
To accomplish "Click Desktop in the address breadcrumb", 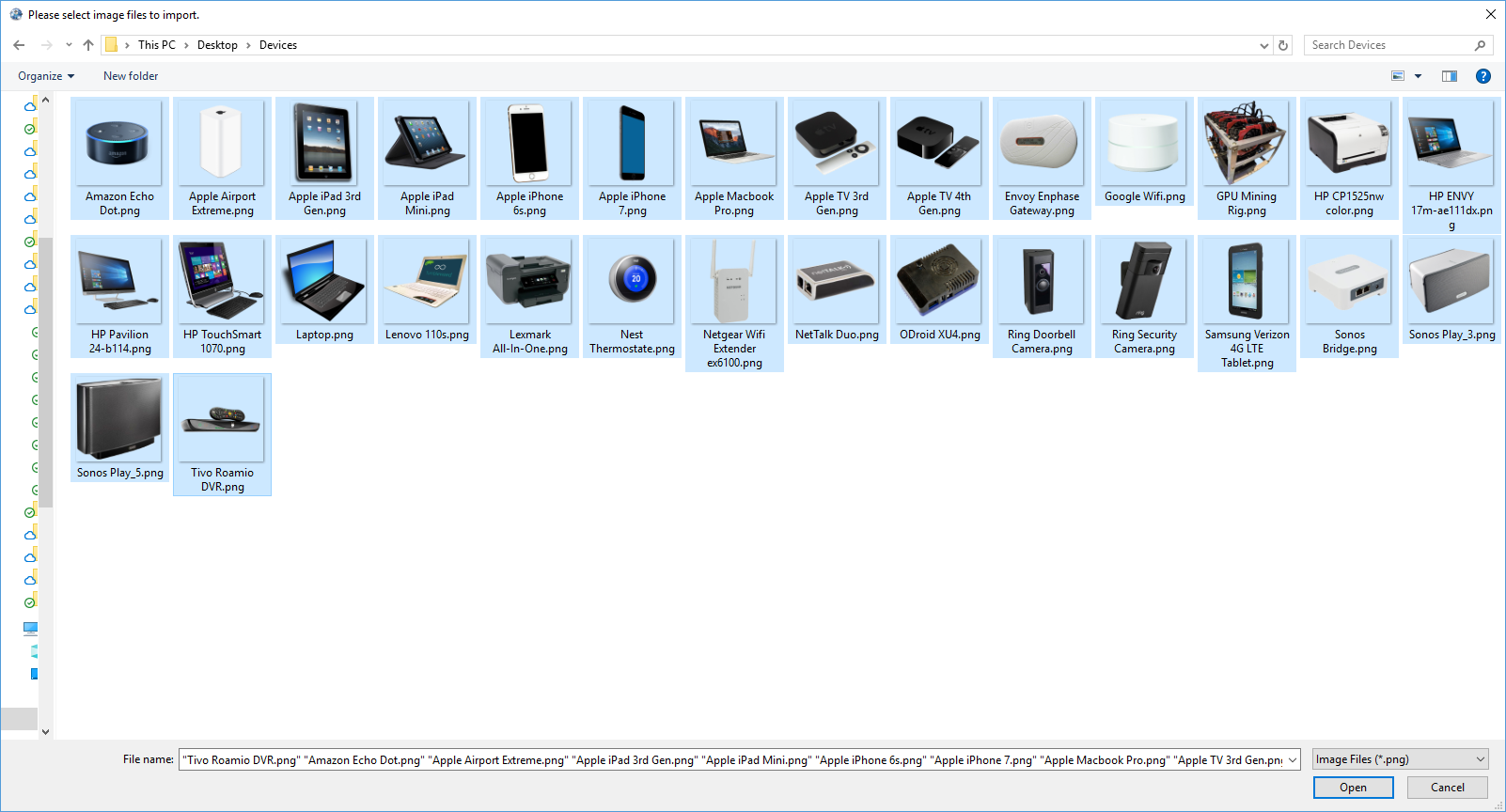I will [x=217, y=45].
